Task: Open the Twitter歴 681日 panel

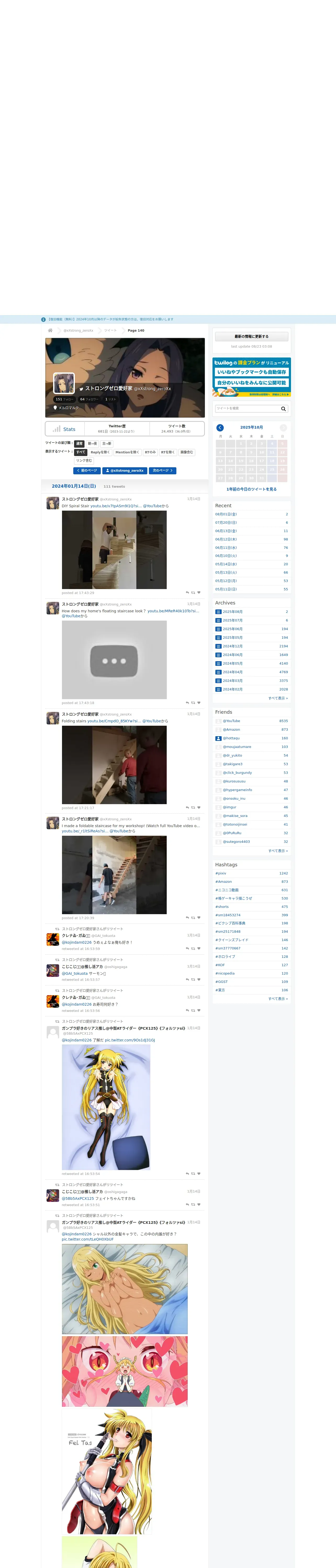Action: click(x=117, y=429)
